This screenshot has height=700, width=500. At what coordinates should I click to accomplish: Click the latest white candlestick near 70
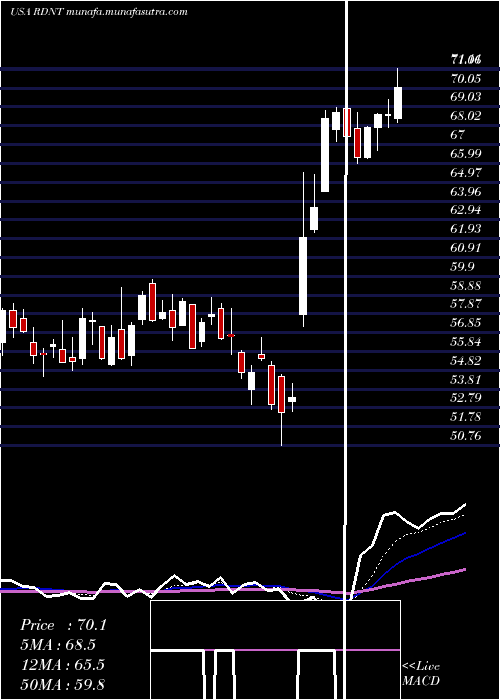[x=398, y=103]
